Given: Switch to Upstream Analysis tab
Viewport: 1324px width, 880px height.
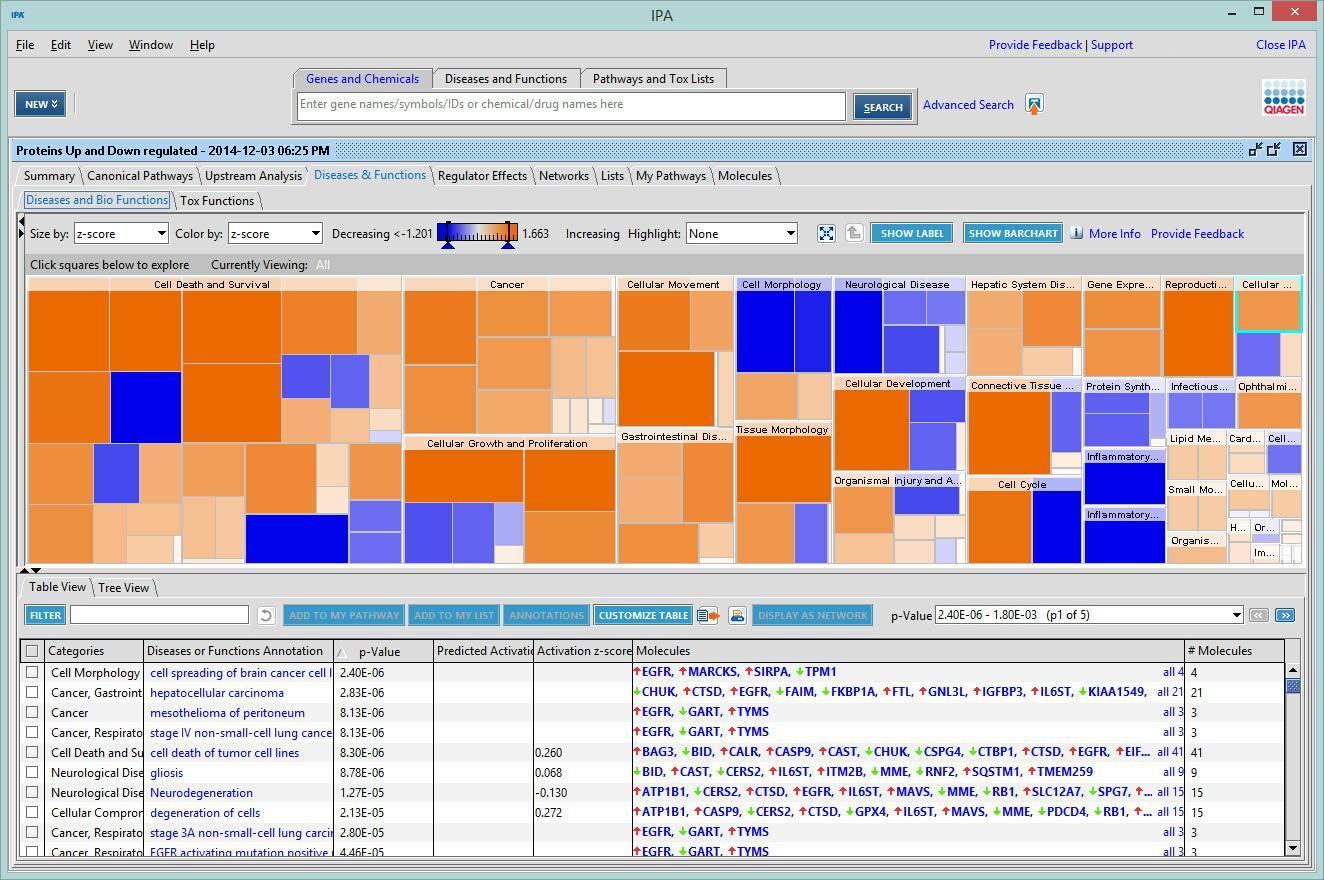Looking at the screenshot, I should tap(253, 175).
